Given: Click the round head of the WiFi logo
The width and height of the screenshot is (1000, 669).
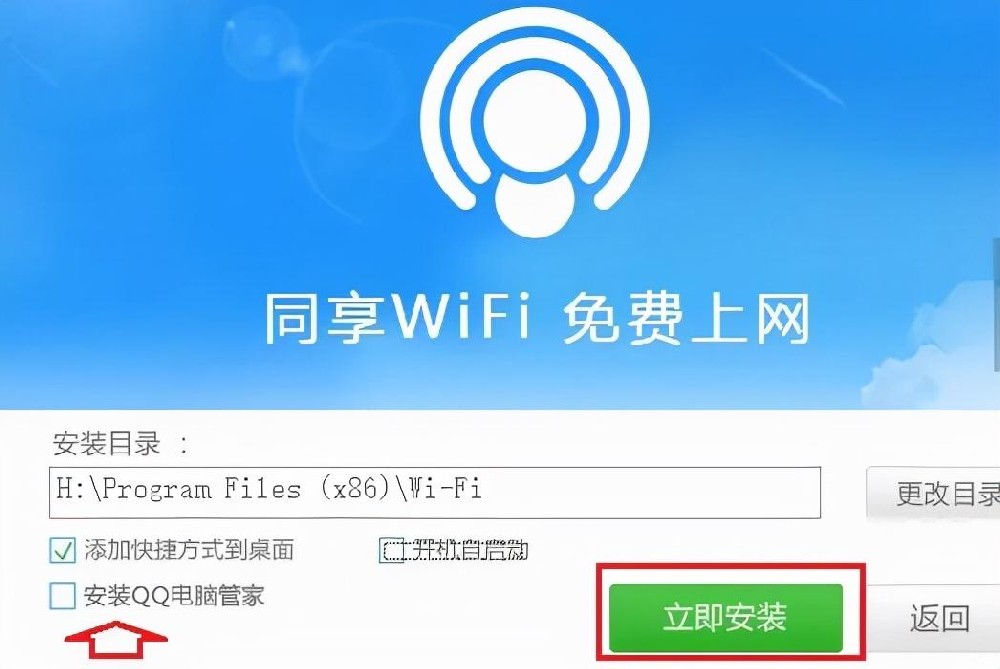Looking at the screenshot, I should tap(534, 121).
